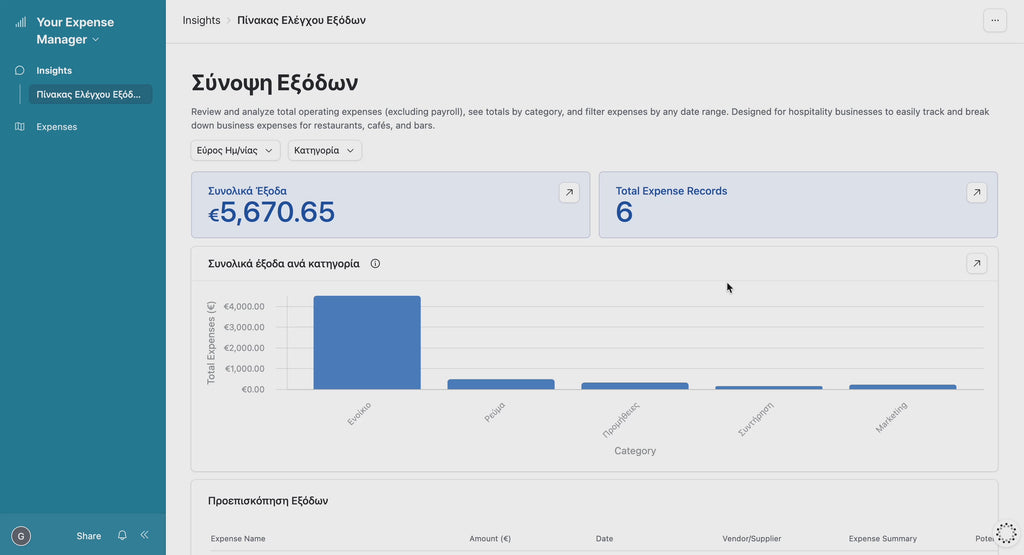1024x555 pixels.
Task: Click the Insights speech bubble icon
Action: pyautogui.click(x=20, y=71)
